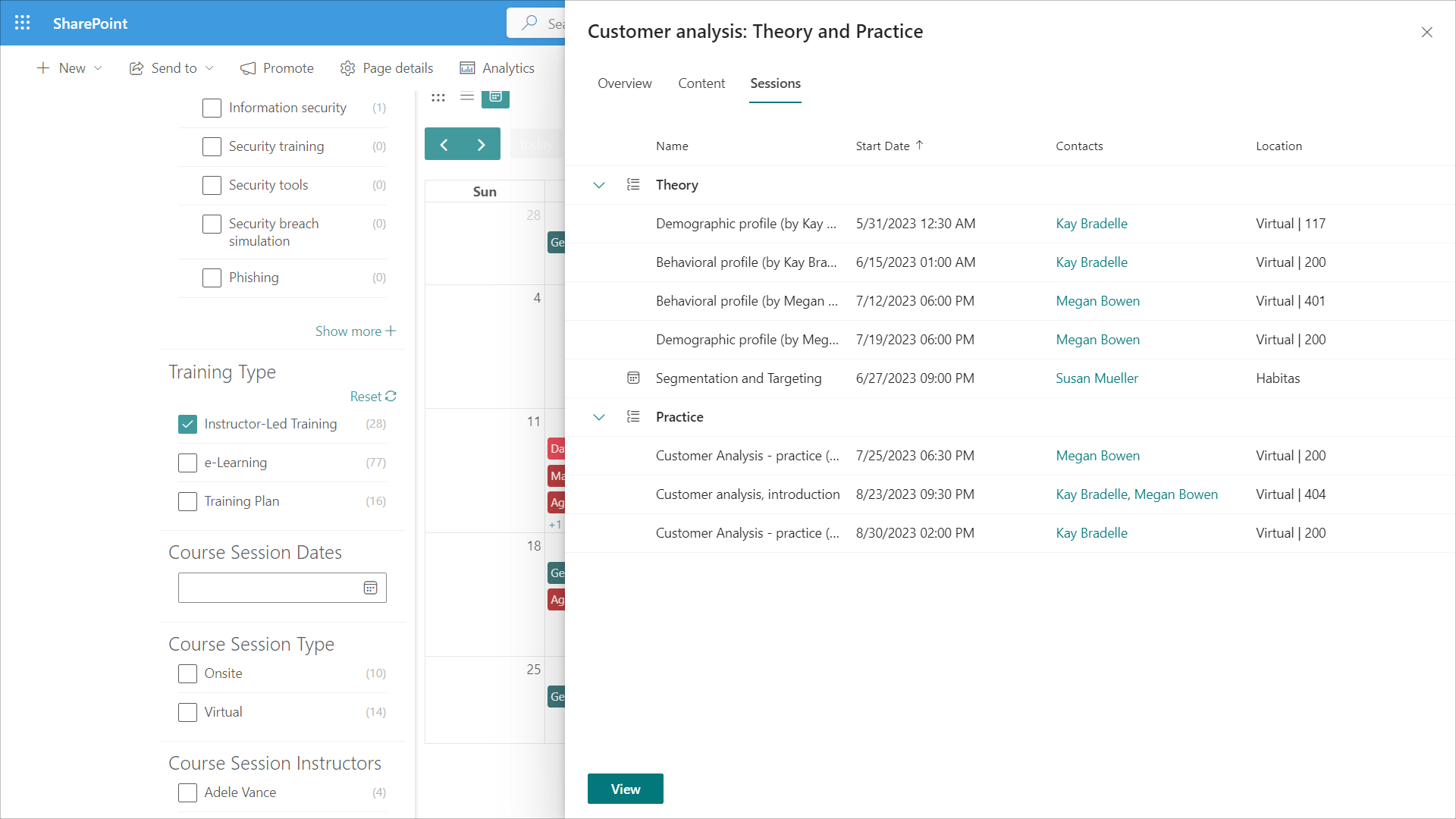
Task: Switch to the Overview tab
Action: point(624,83)
